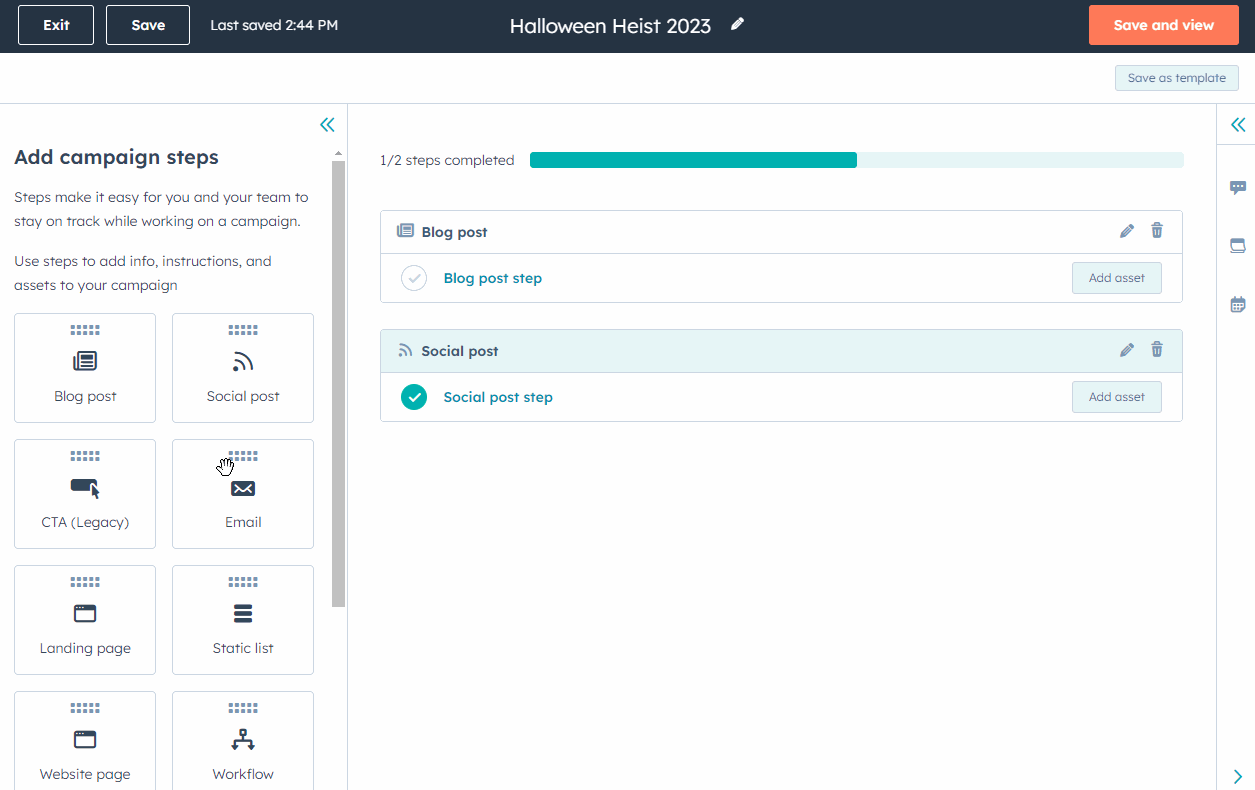This screenshot has width=1255, height=790.
Task: Click the steps completed progress bar
Action: (856, 160)
